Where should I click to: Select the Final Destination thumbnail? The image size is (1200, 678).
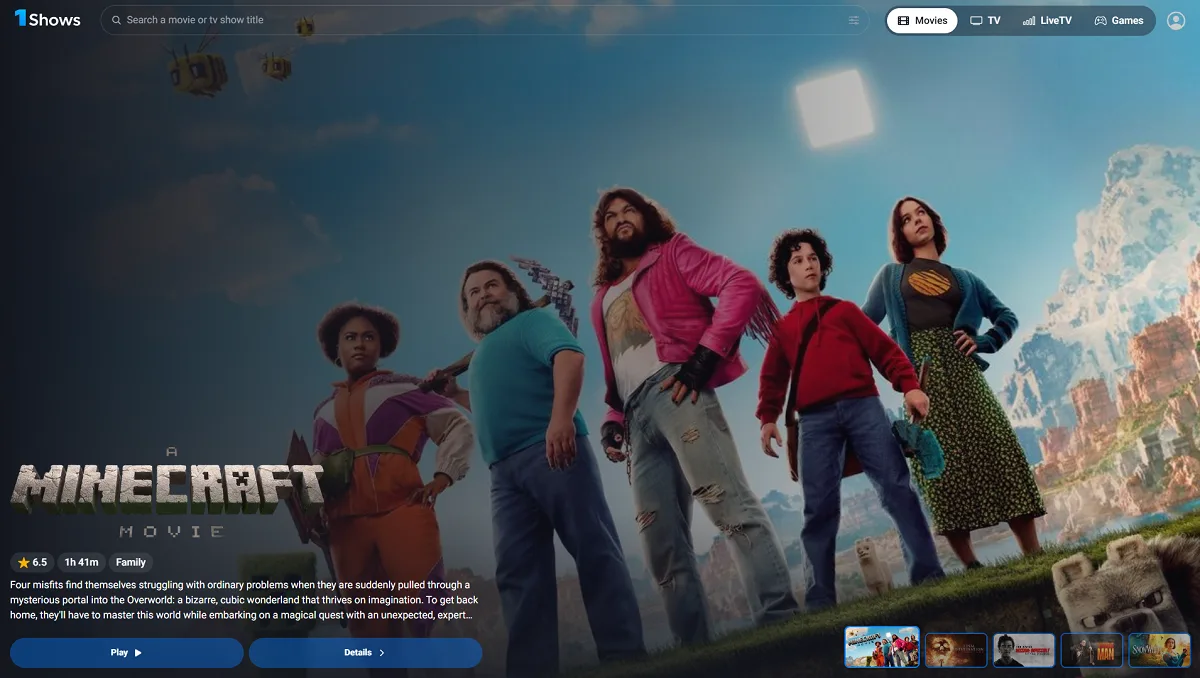click(956, 650)
